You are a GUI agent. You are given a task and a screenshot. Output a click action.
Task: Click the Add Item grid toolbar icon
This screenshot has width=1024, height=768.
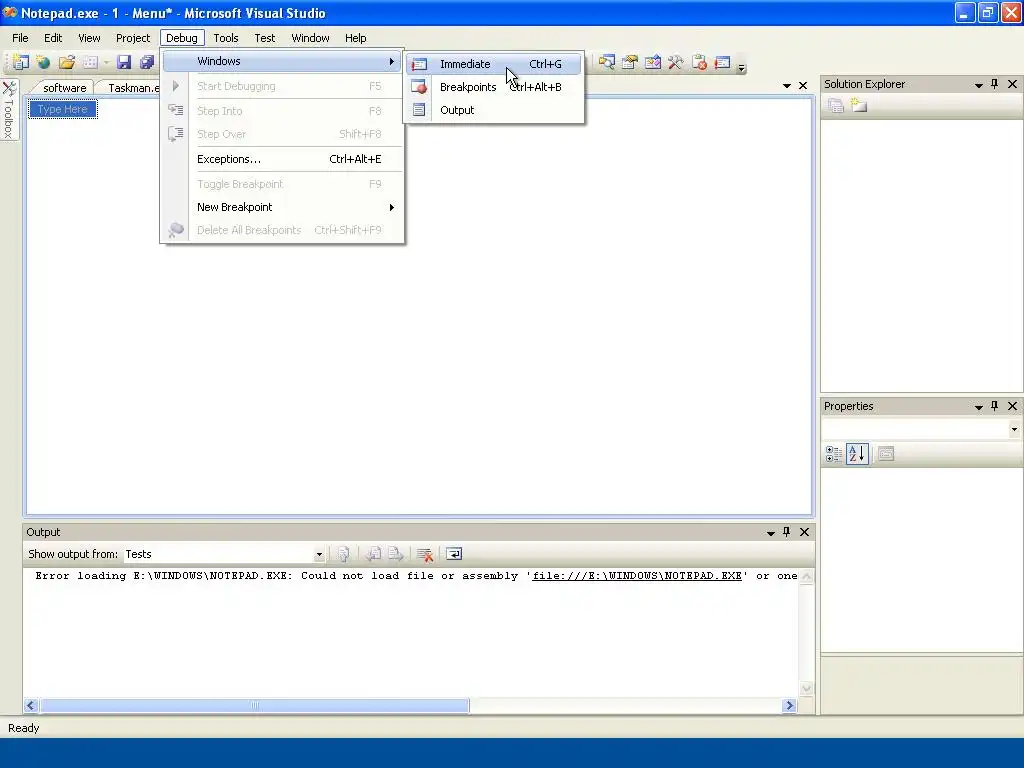90,62
